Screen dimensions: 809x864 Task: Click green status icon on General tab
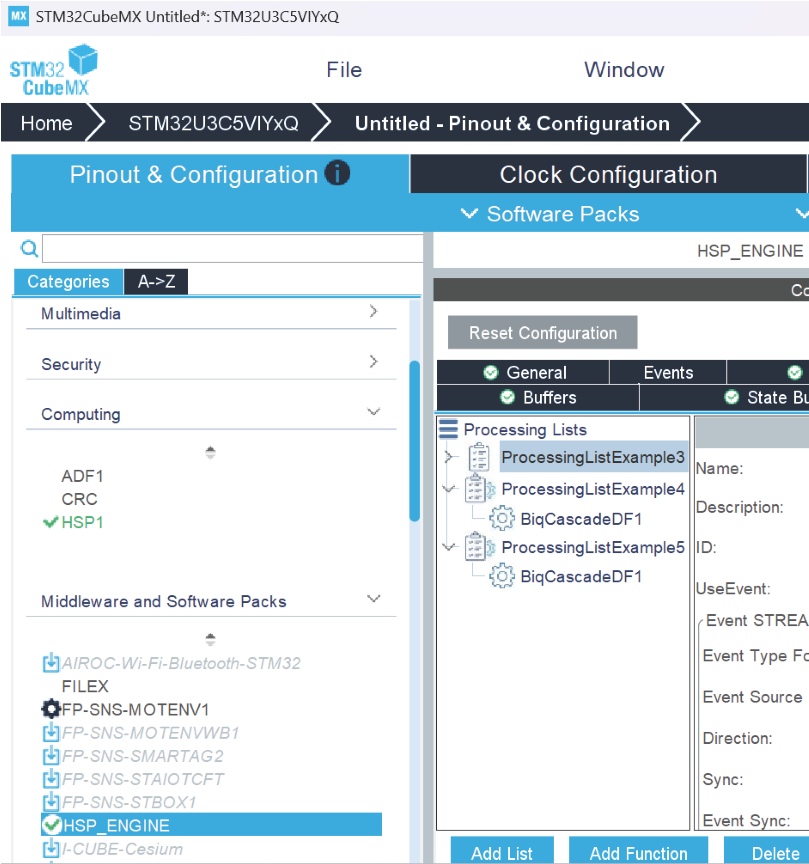(x=490, y=372)
